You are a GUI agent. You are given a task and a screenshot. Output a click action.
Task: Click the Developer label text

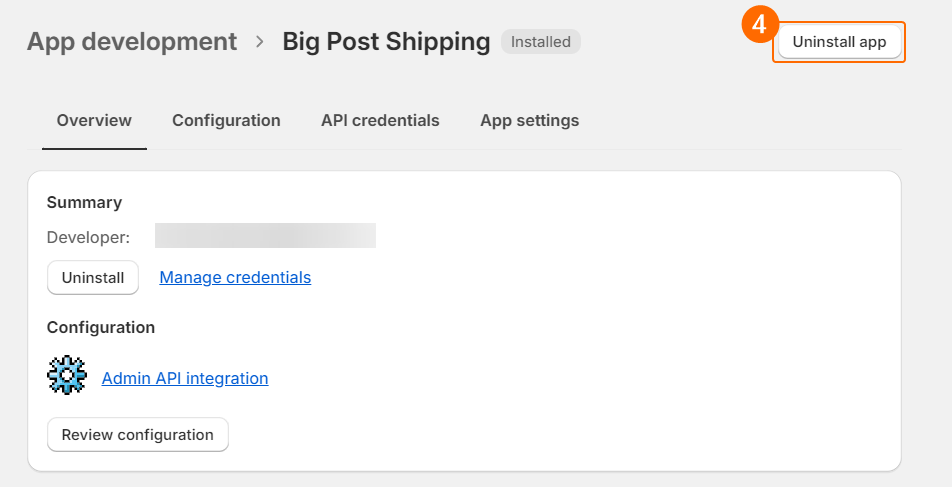[88, 238]
